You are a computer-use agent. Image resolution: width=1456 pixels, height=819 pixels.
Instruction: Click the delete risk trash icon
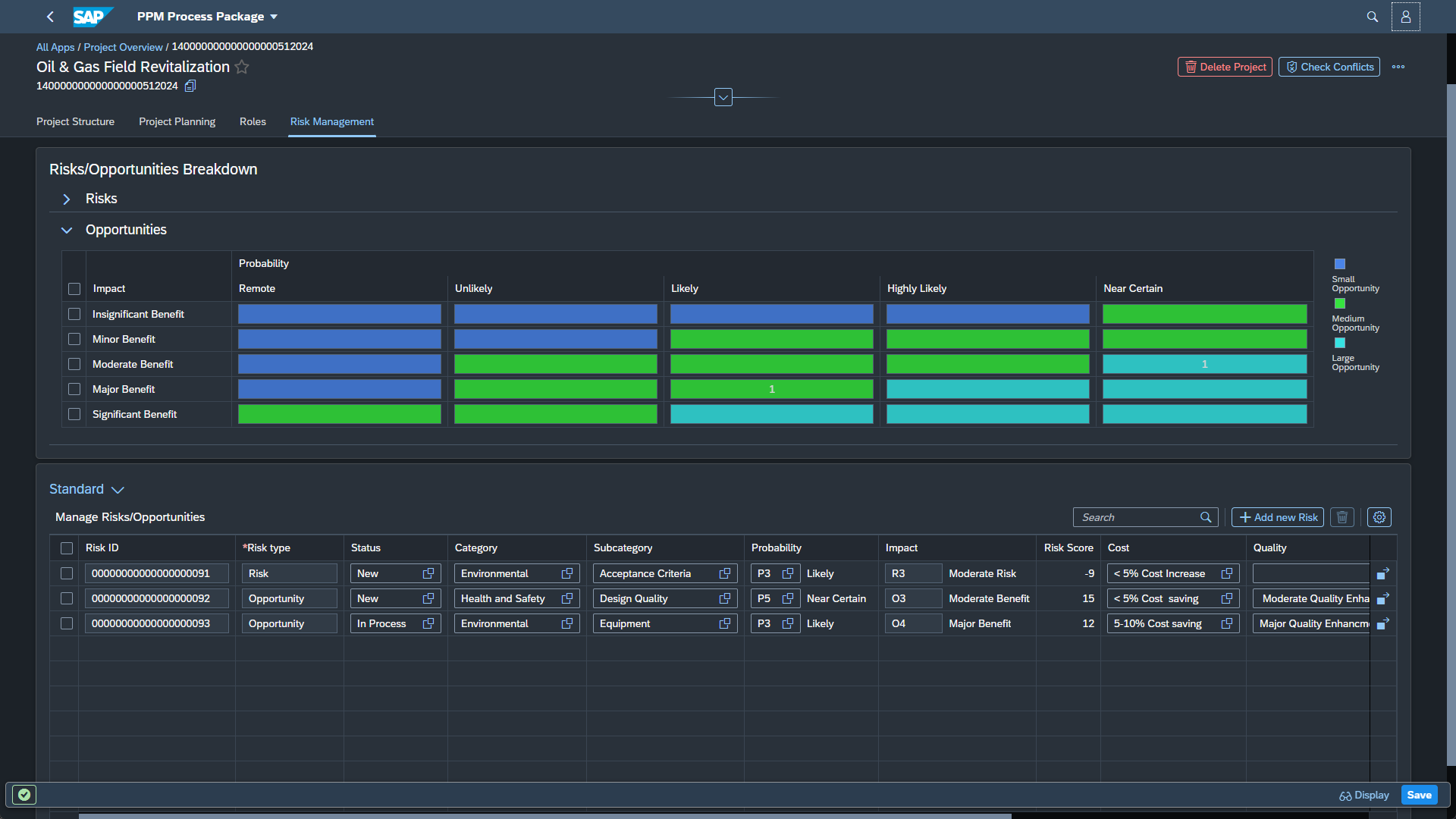coord(1341,517)
